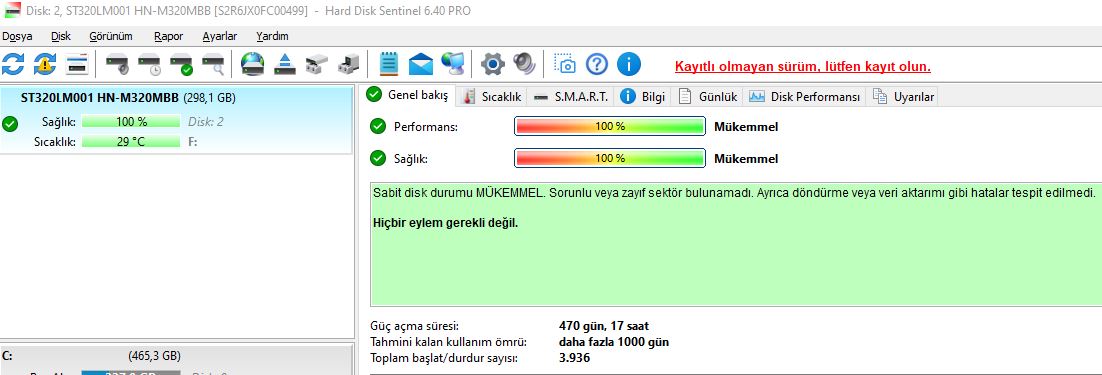Click the green check next to Performans
Viewport: 1102px width, 375px height.
[378, 126]
